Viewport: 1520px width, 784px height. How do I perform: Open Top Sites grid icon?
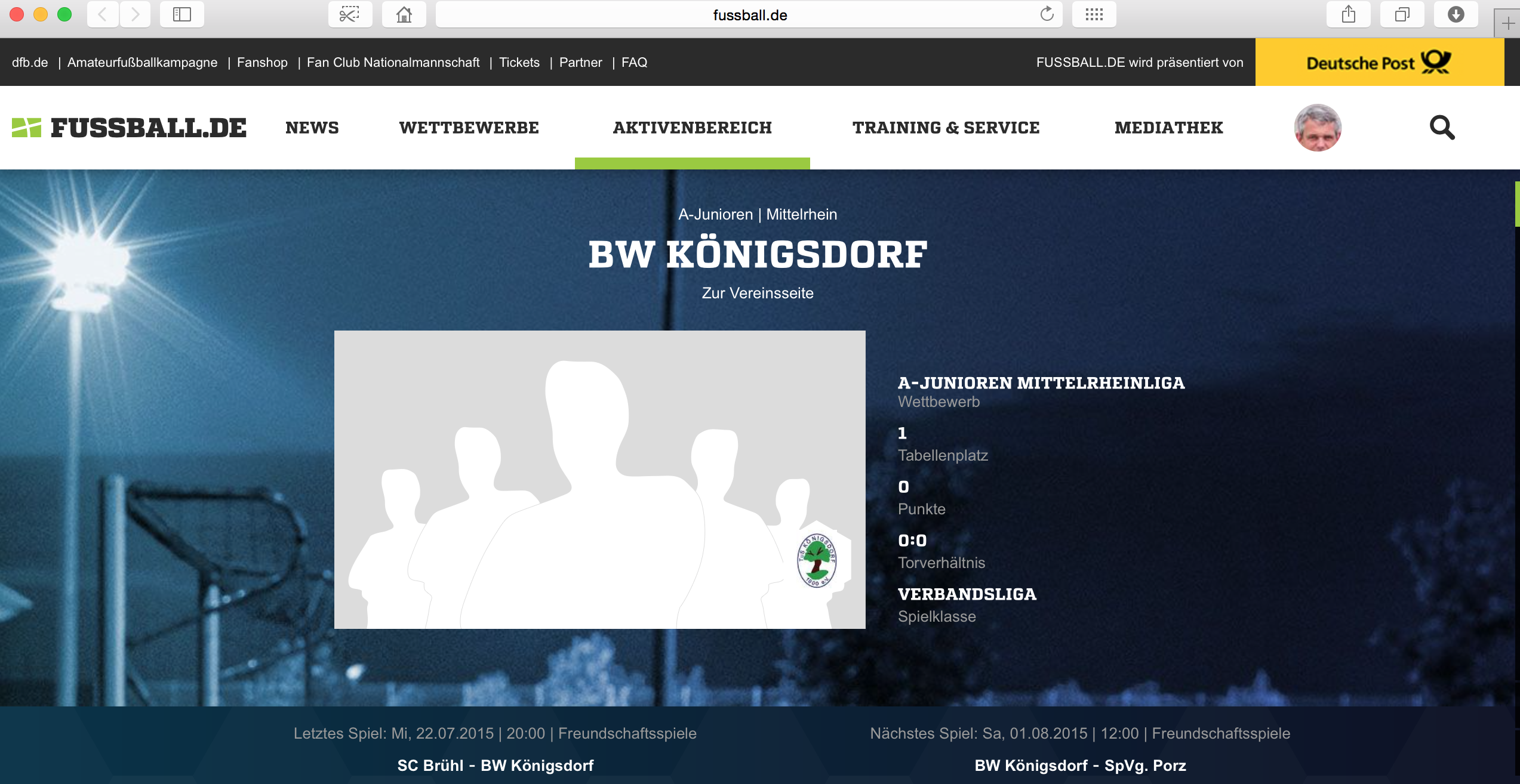click(1094, 14)
